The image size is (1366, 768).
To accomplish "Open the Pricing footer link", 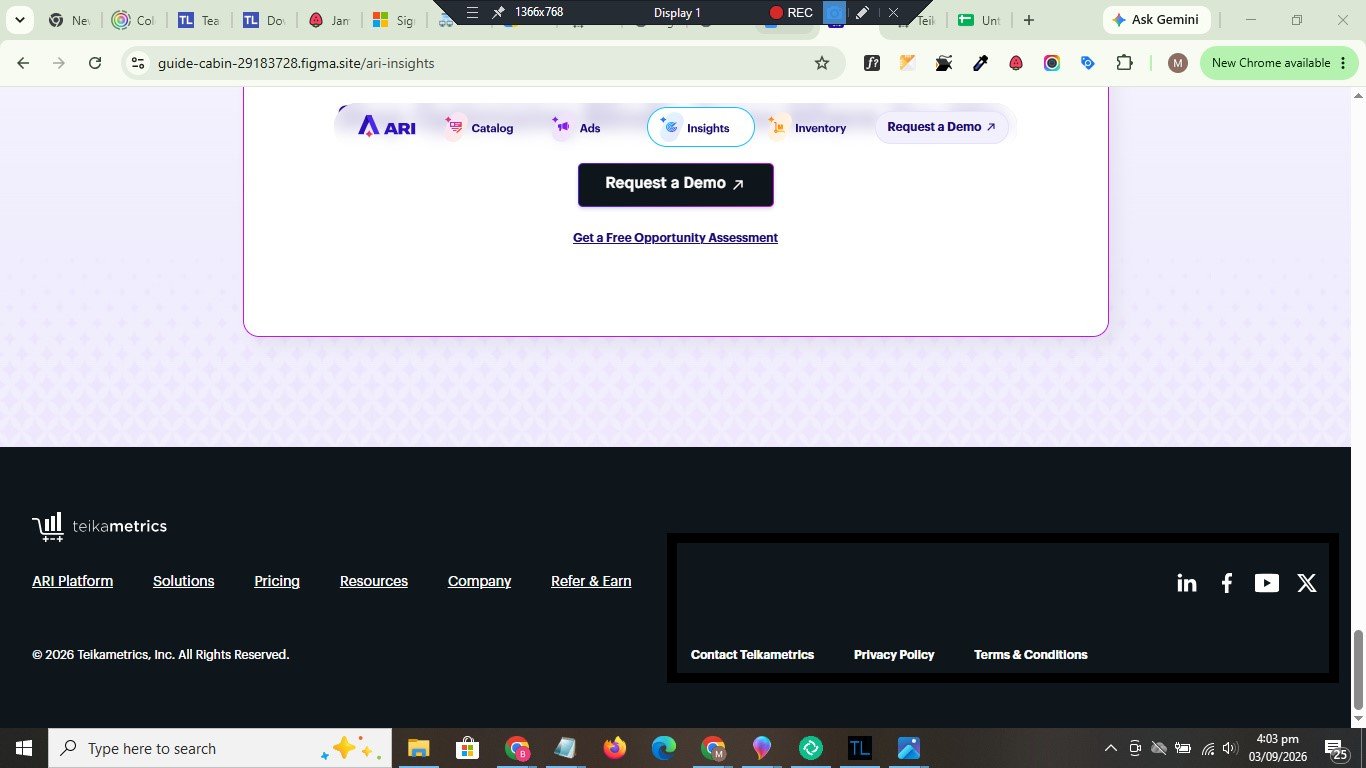I will coord(277,581).
